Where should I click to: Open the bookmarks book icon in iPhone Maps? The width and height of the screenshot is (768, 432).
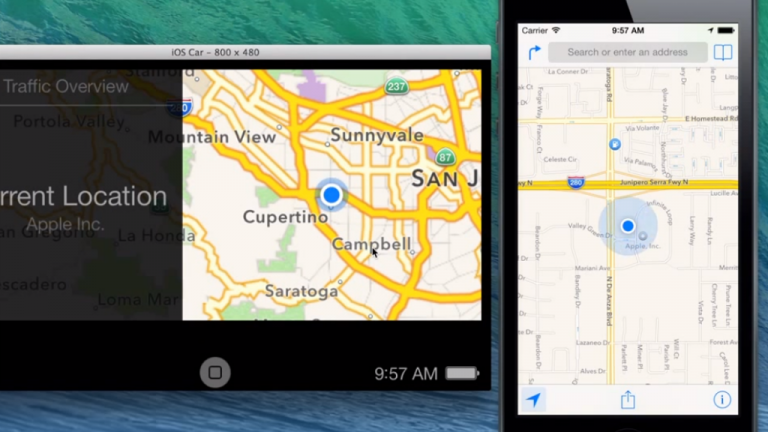[722, 52]
